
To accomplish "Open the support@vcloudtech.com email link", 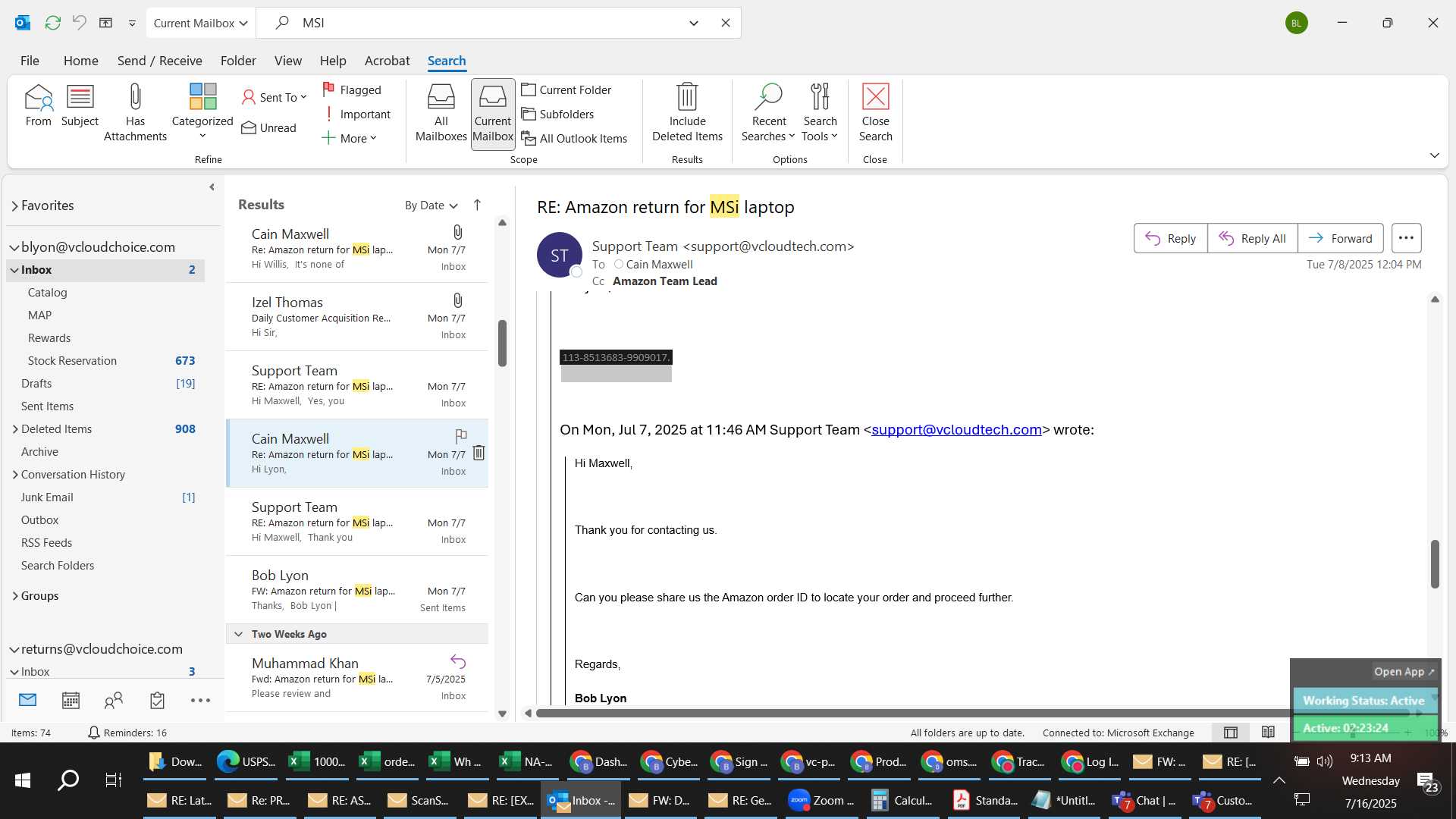I will (x=956, y=430).
